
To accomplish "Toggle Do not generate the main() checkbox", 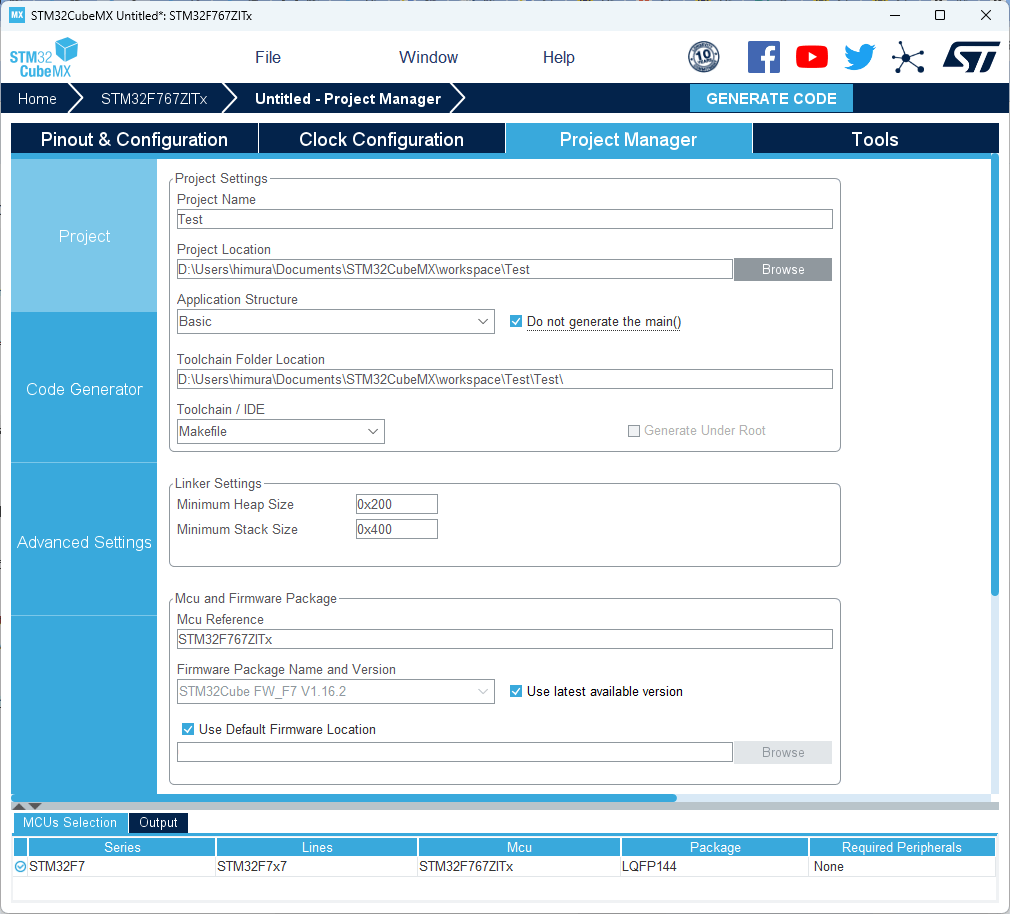I will (x=515, y=321).
